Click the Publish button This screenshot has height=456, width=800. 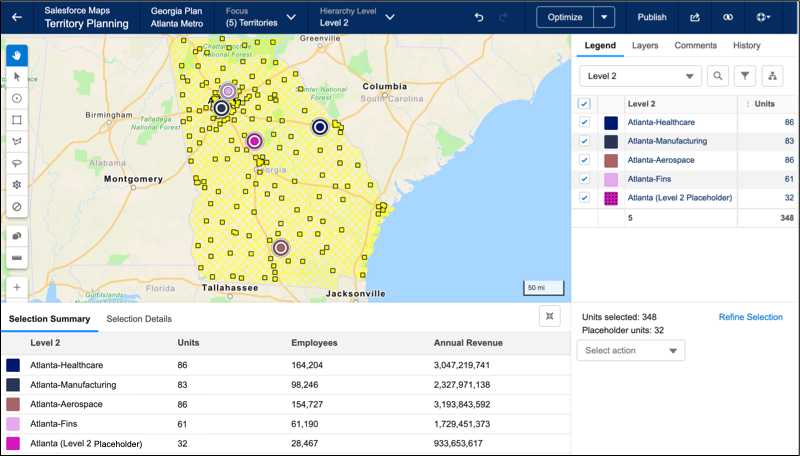pyautogui.click(x=652, y=17)
